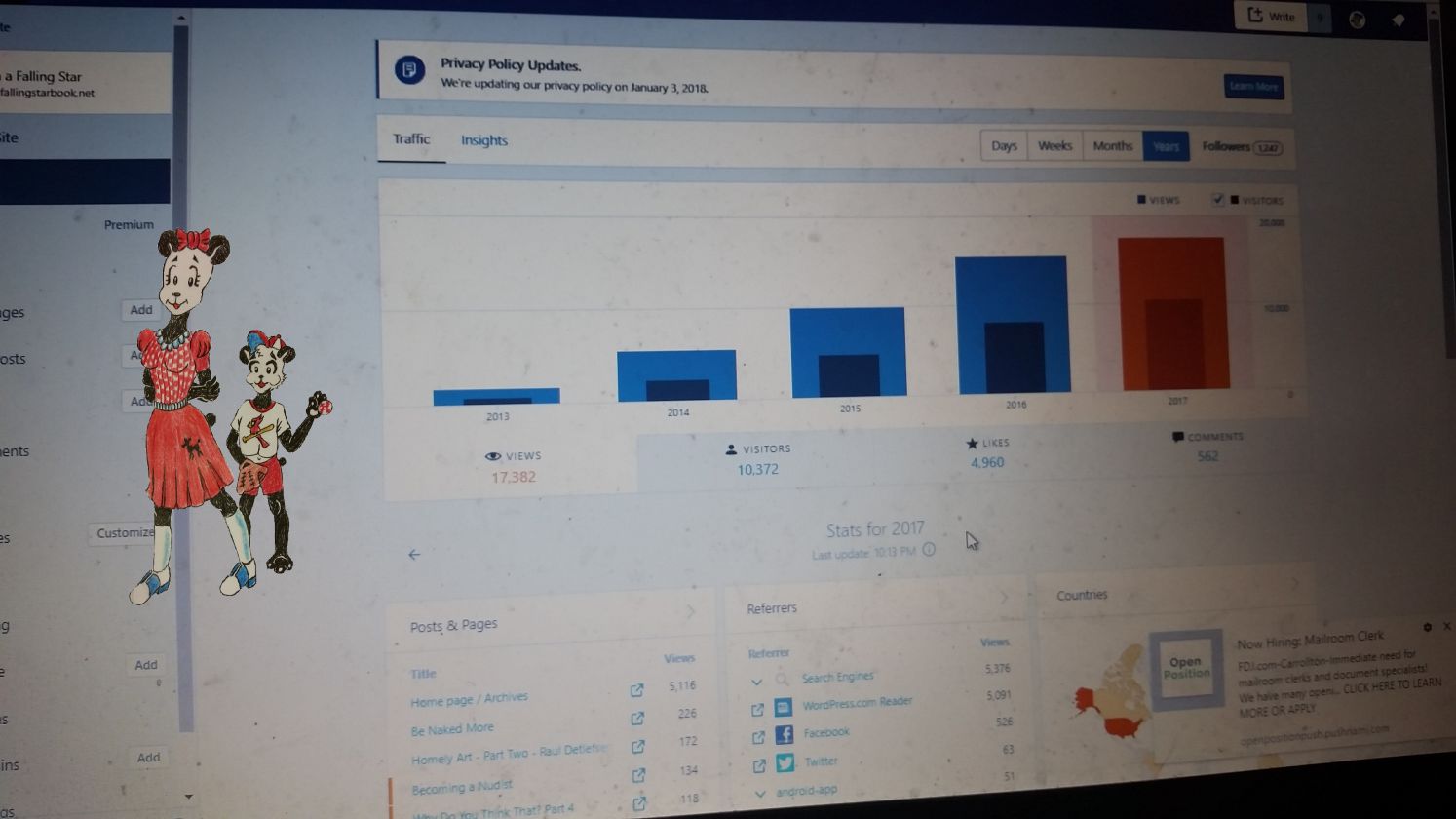This screenshot has height=819, width=1456.
Task: Select the Years period tab
Action: [1166, 146]
